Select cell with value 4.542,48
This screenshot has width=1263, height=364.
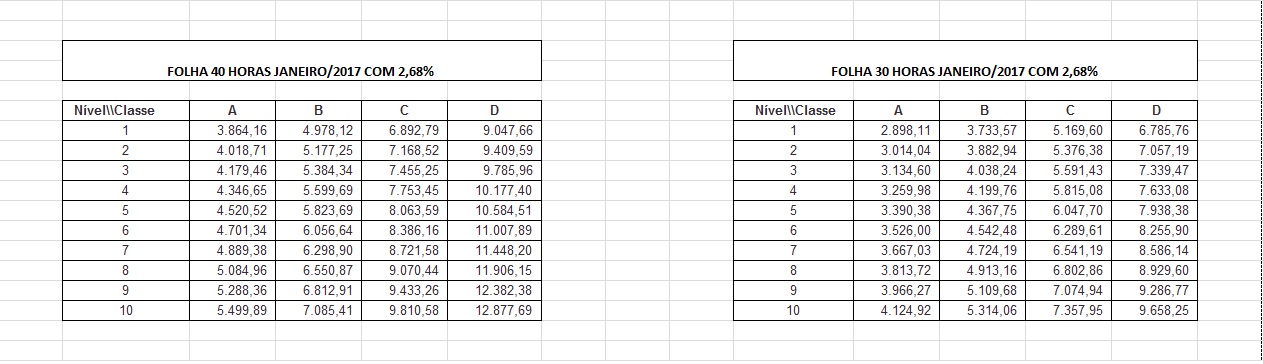(984, 230)
